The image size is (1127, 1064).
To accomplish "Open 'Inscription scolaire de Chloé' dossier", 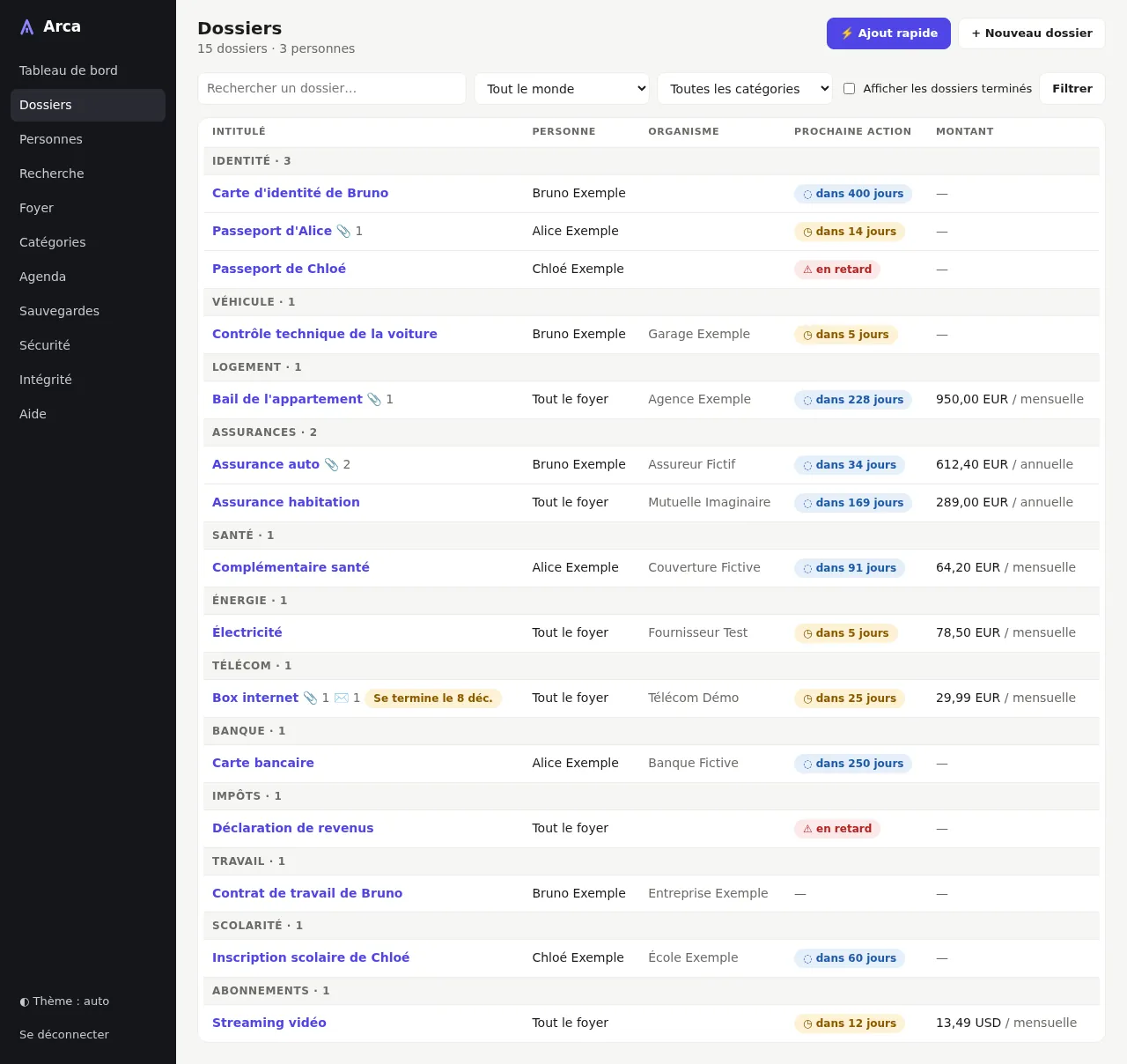I will click(x=311, y=957).
